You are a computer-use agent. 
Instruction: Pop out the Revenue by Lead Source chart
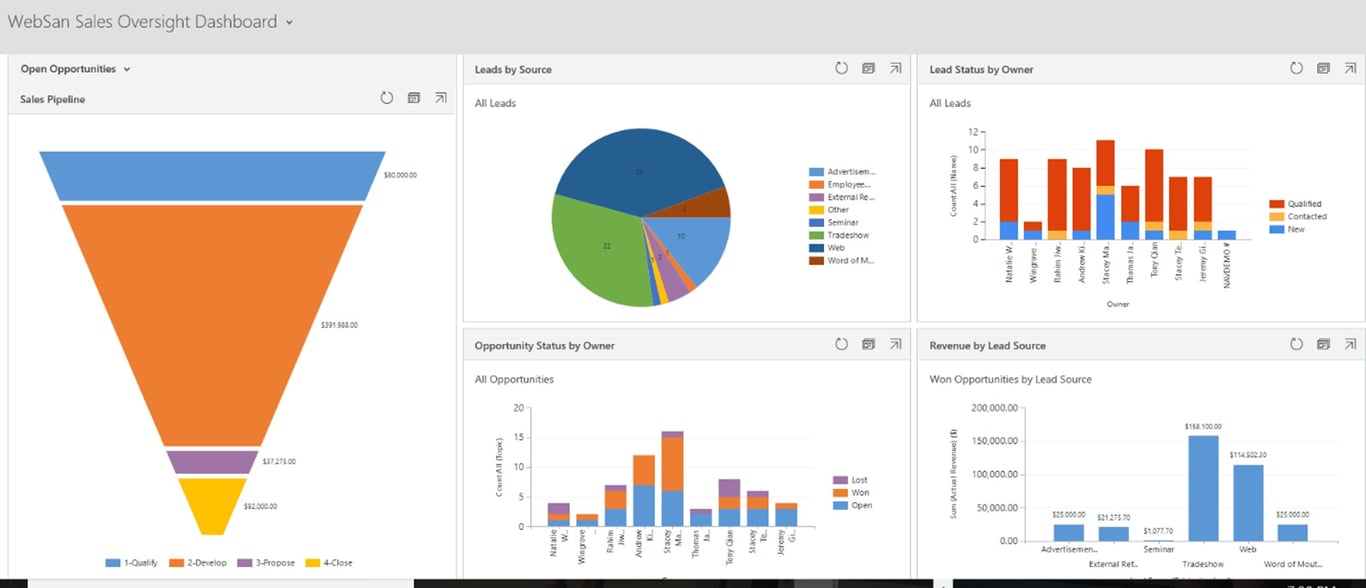(1350, 344)
